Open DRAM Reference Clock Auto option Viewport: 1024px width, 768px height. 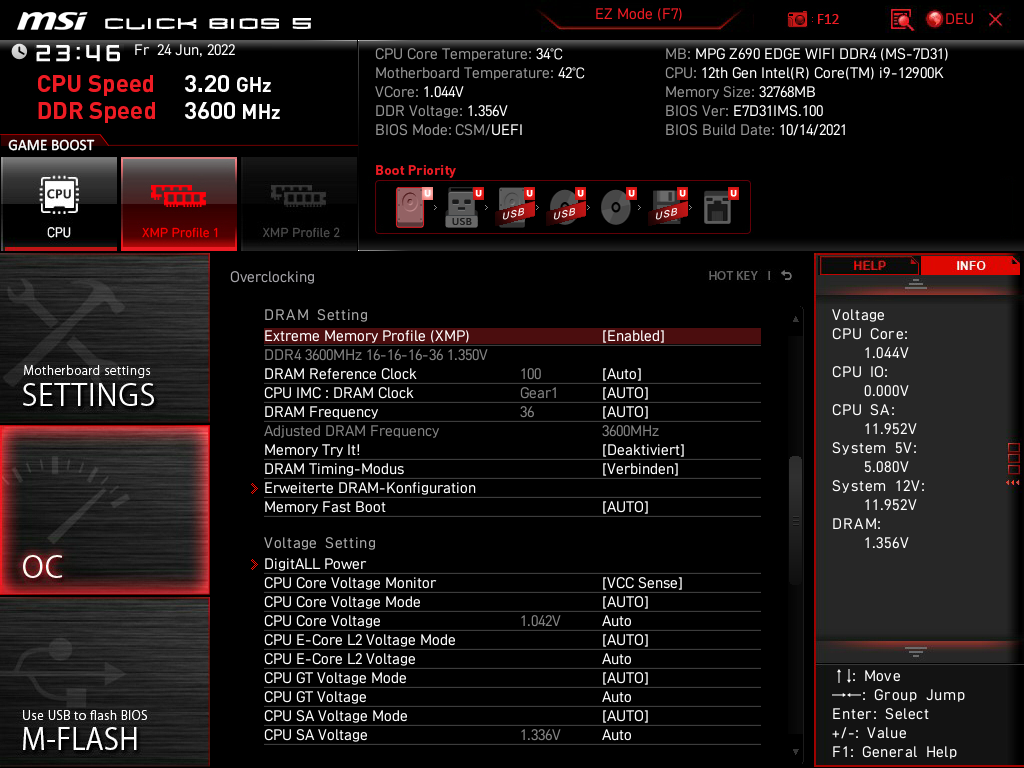click(622, 374)
